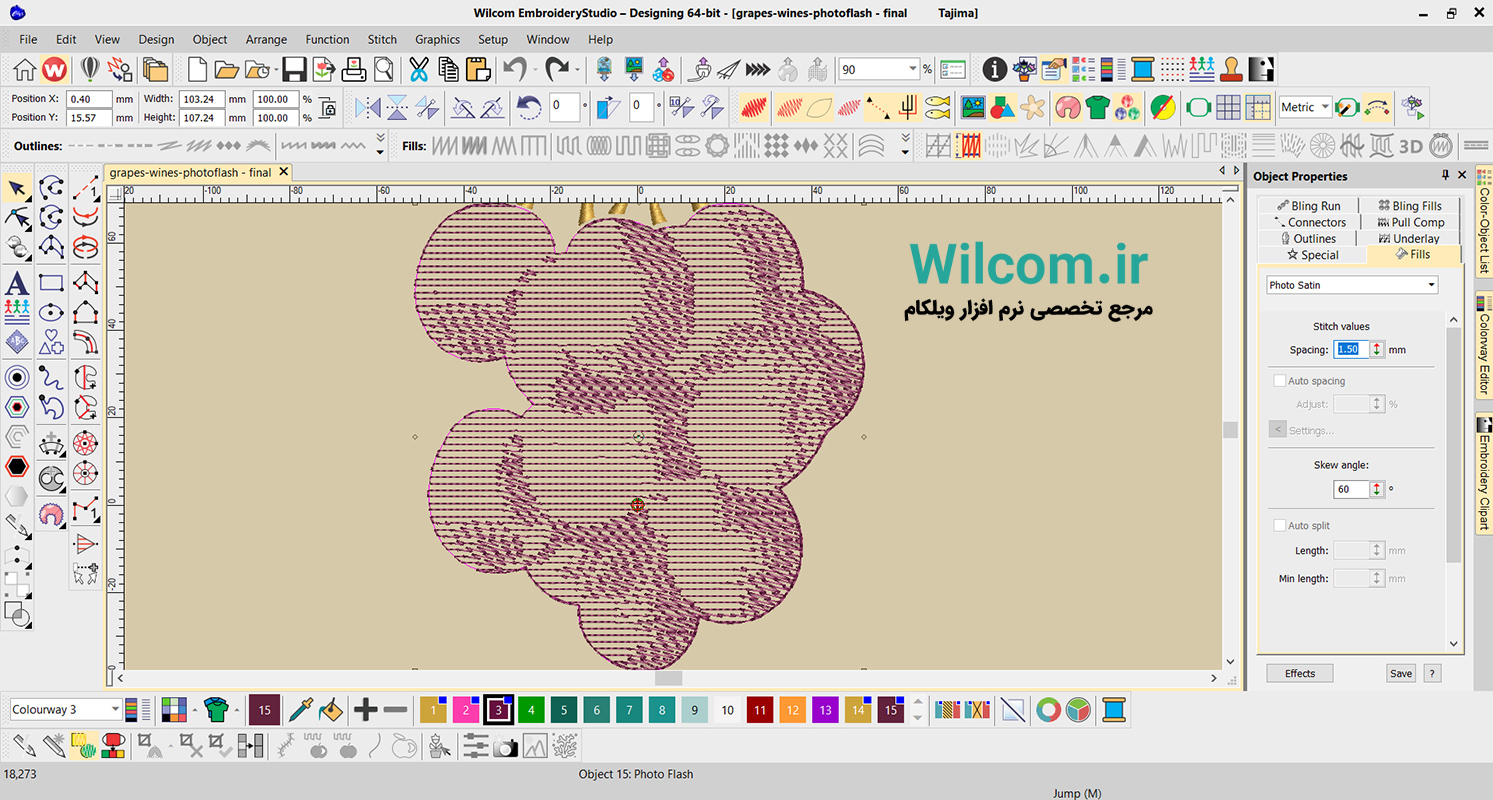
Task: Switch to the Outlines properties tab
Action: pos(1306,238)
